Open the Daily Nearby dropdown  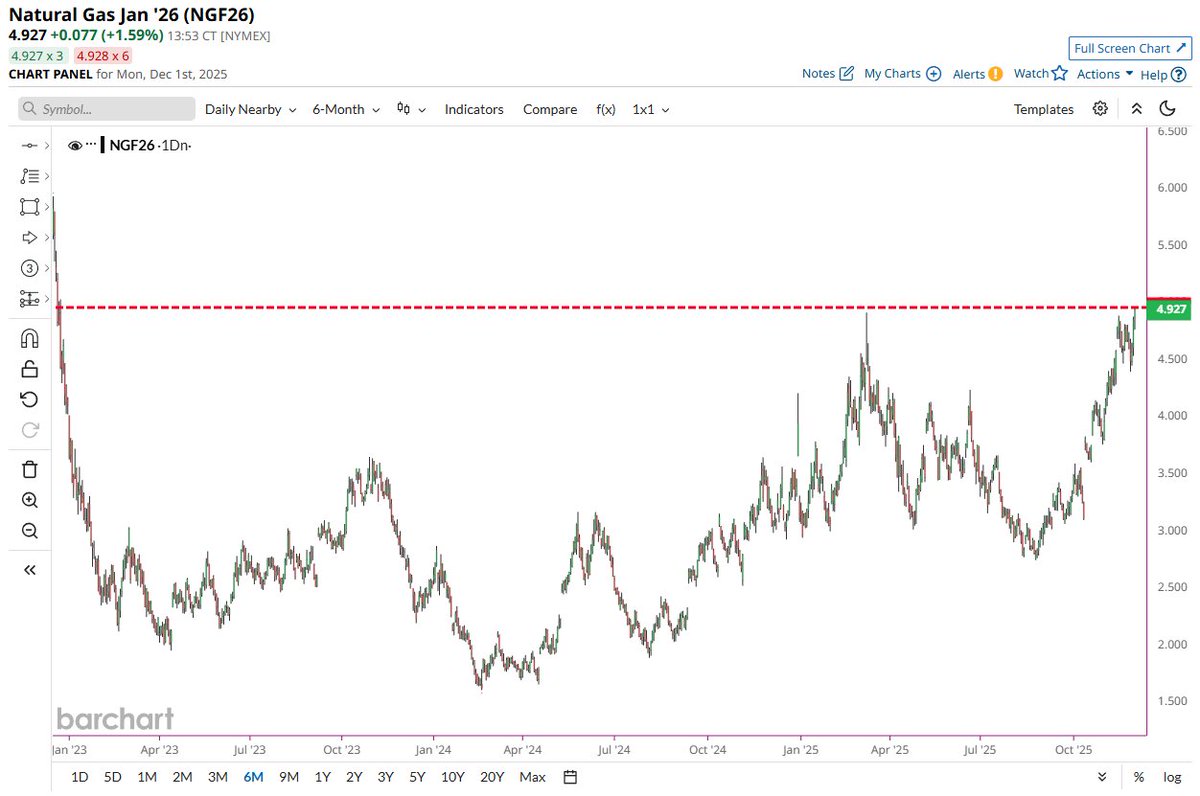point(249,109)
